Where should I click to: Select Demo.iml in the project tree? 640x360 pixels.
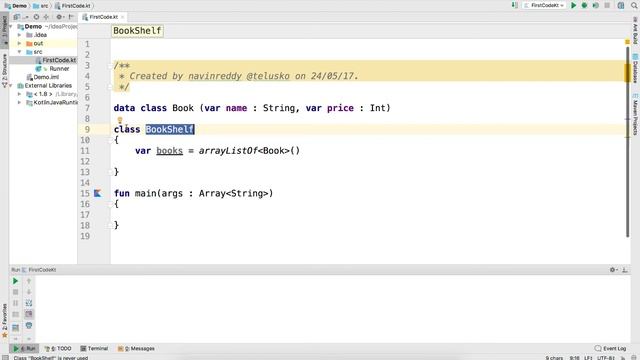pos(43,77)
